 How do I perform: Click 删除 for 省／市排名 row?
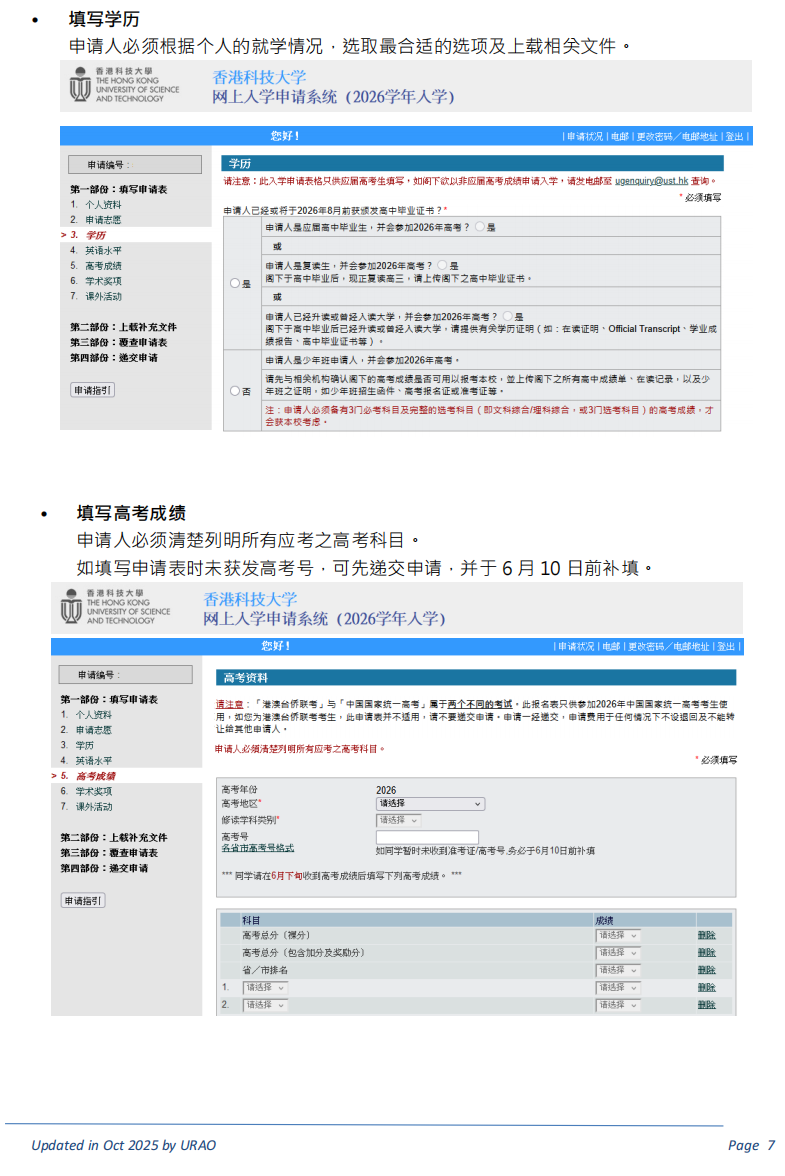(706, 970)
